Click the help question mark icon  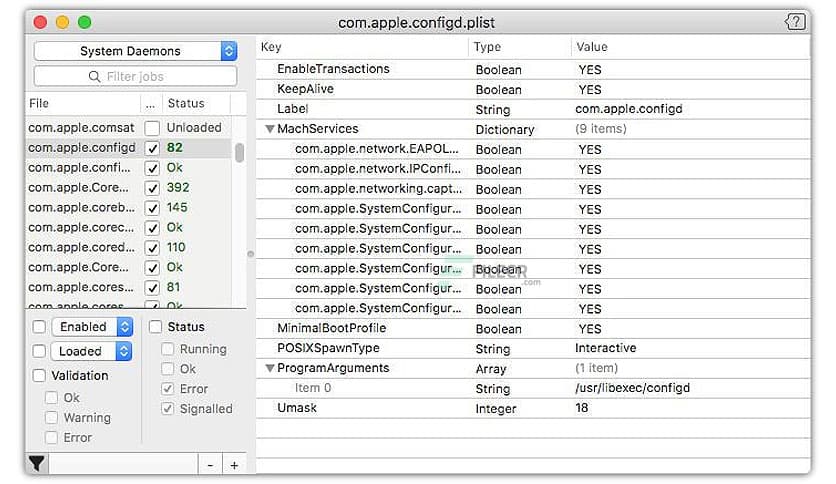(795, 22)
